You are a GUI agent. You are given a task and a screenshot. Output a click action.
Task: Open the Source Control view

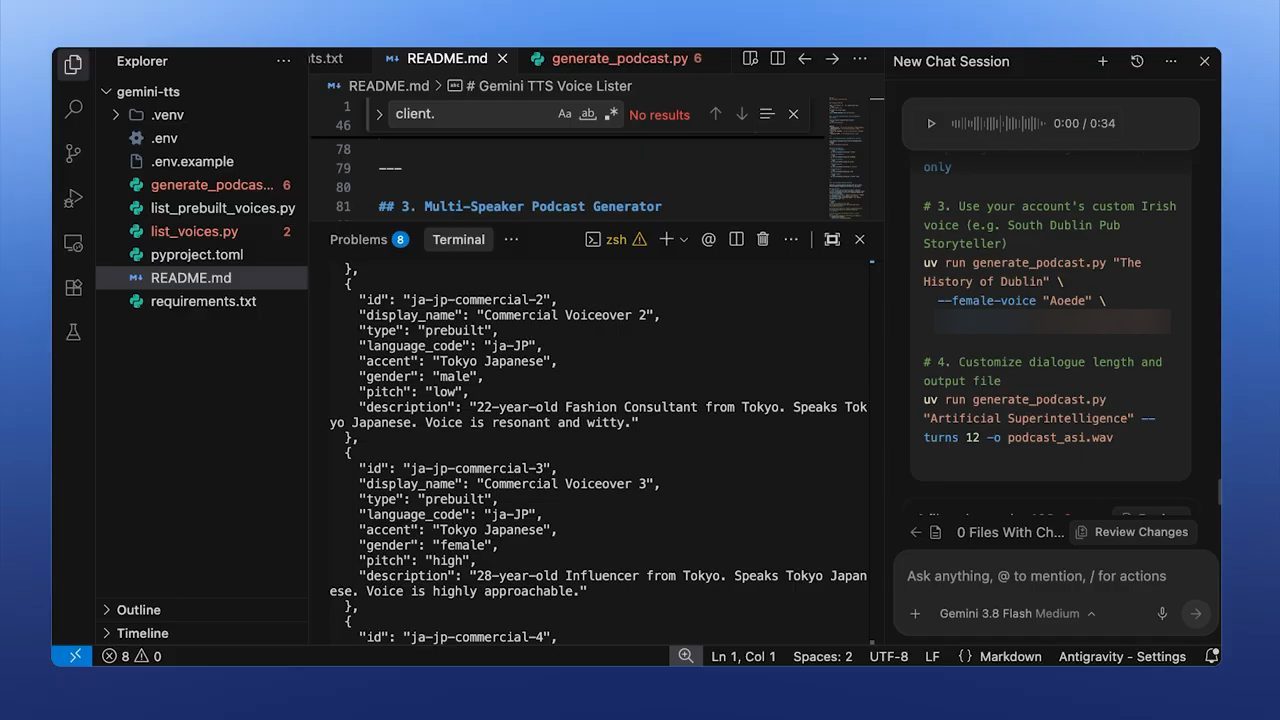click(x=73, y=153)
